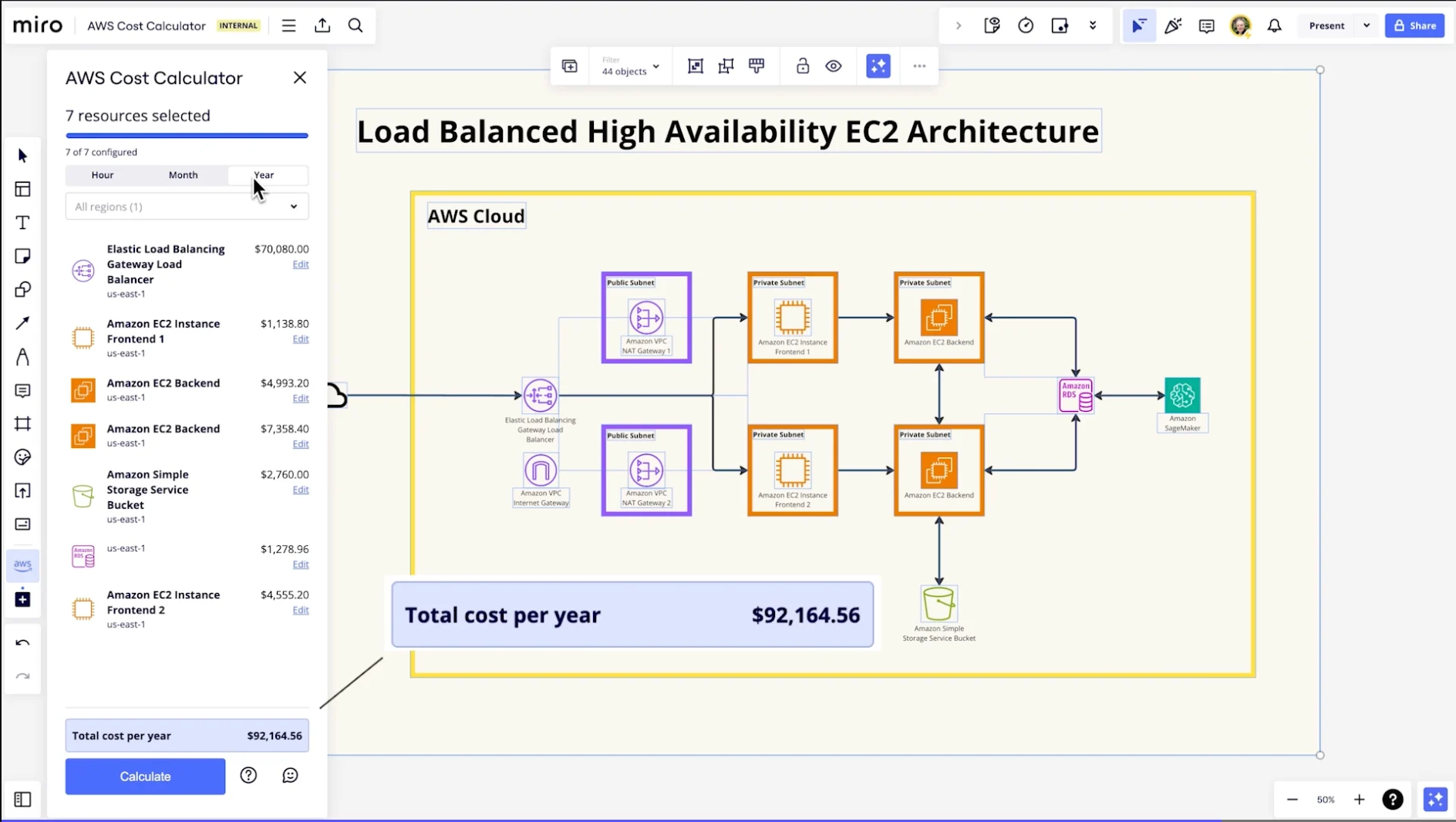1456x822 pixels.
Task: Toggle collaborators' cursors visibility
Action: pos(1139,25)
